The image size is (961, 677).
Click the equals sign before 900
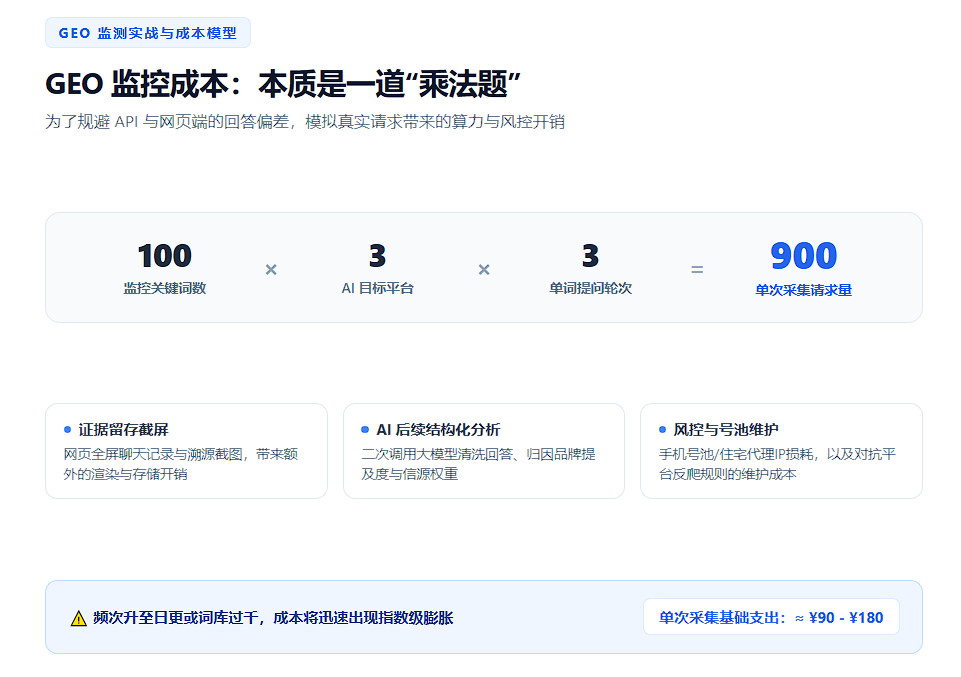697,270
